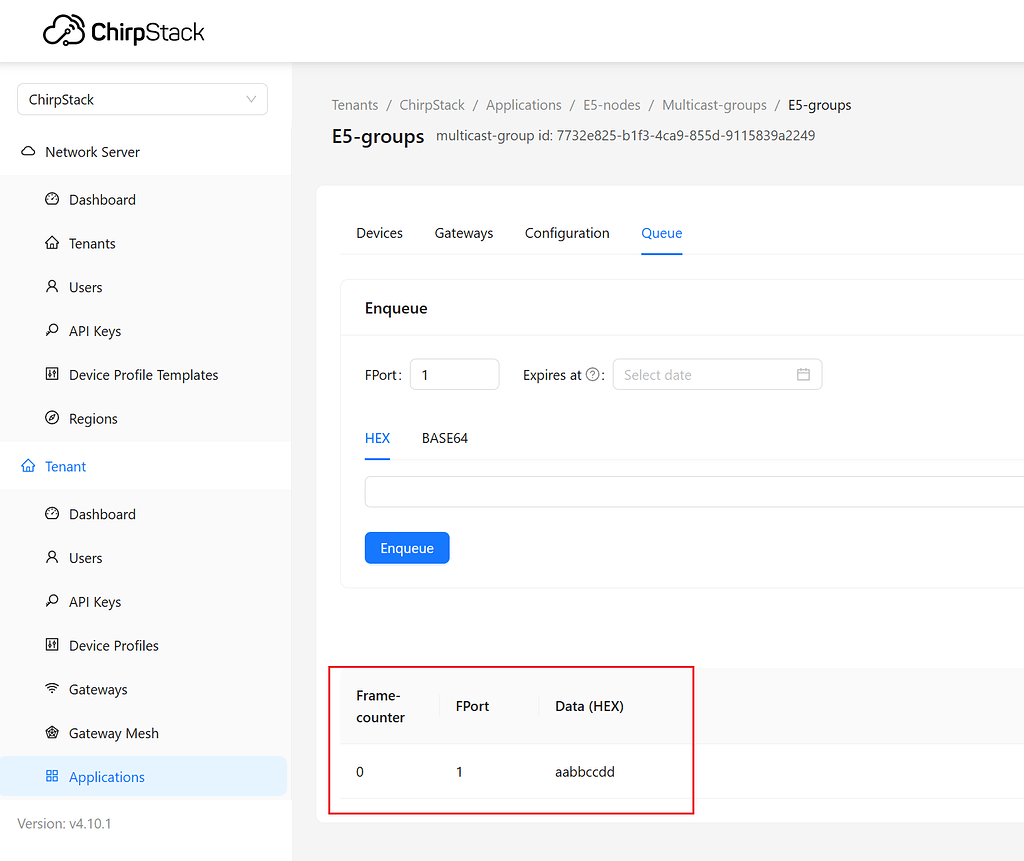Switch to the Devices tab

tap(379, 233)
